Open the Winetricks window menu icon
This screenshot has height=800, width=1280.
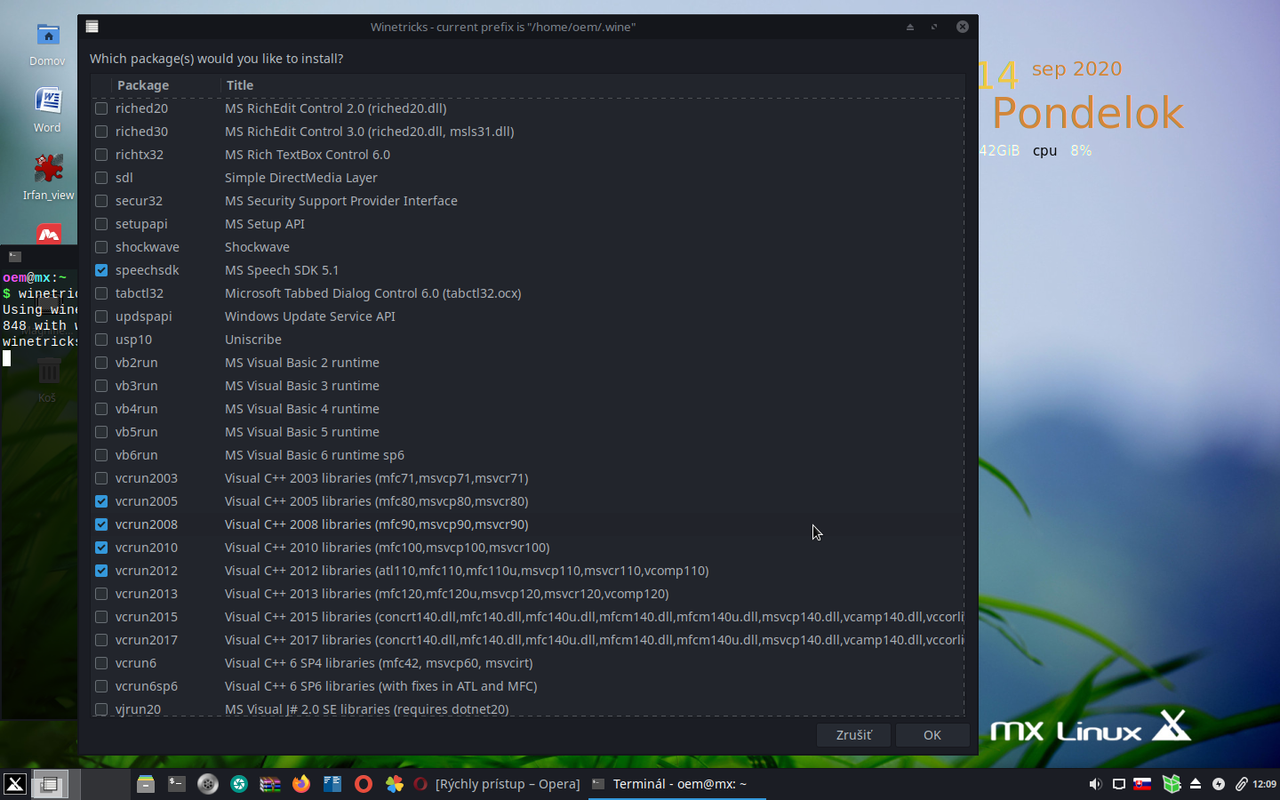(92, 27)
